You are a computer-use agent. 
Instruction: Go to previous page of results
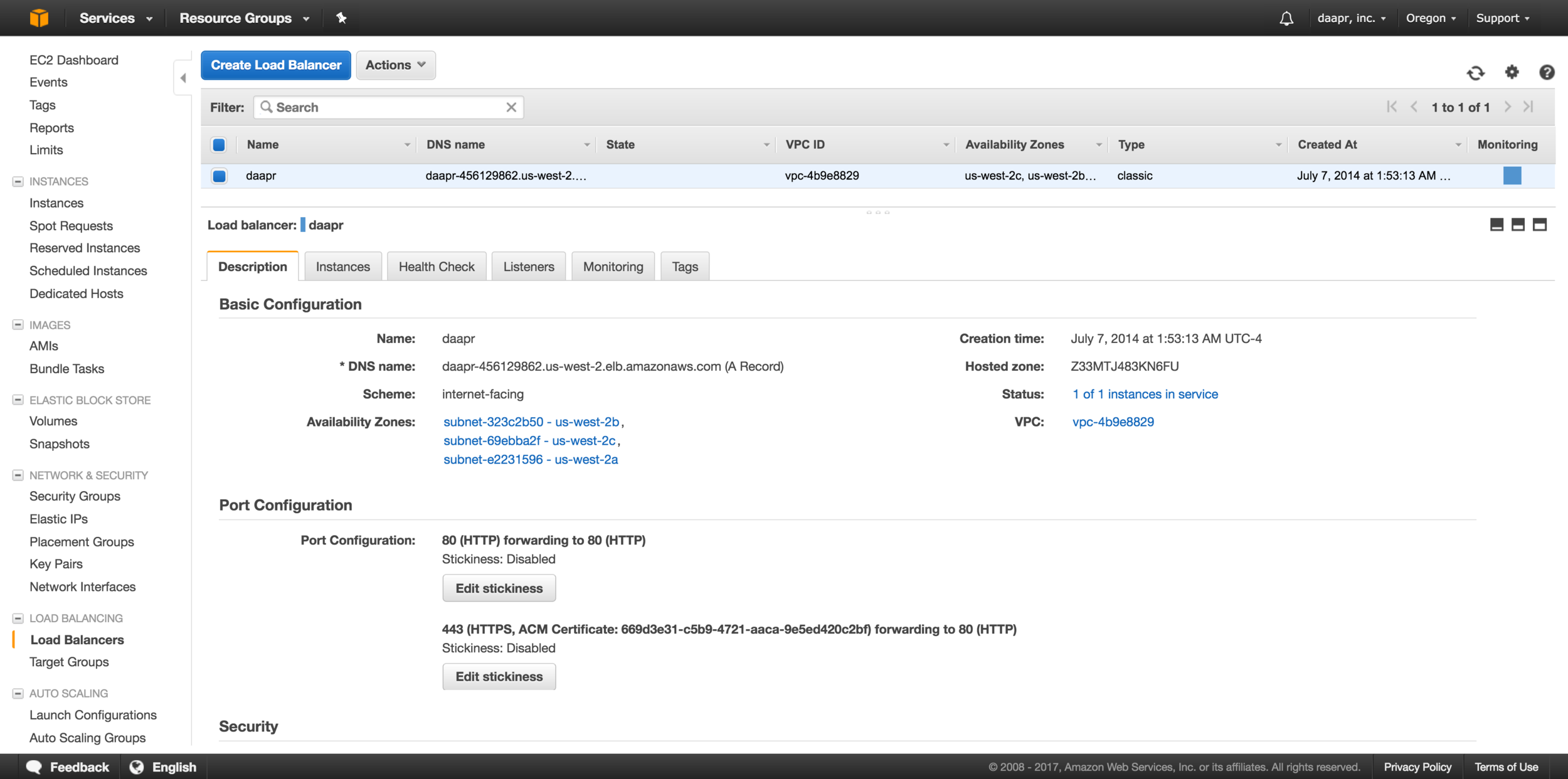tap(1414, 107)
